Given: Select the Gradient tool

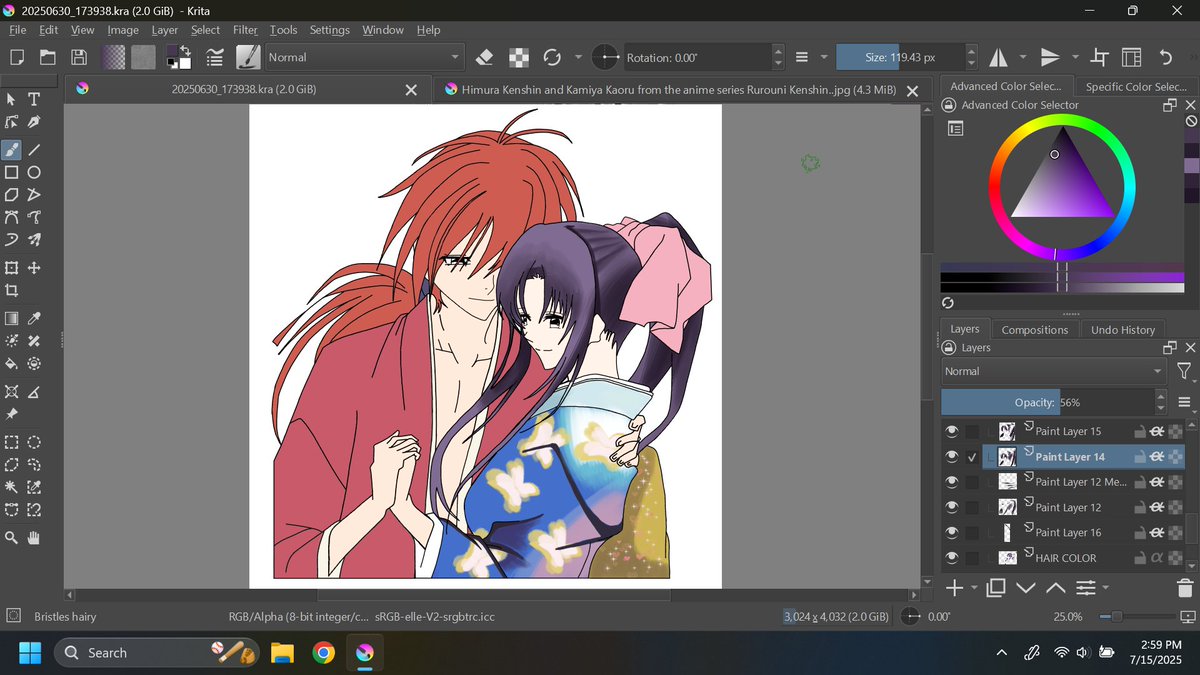Looking at the screenshot, I should (12, 319).
